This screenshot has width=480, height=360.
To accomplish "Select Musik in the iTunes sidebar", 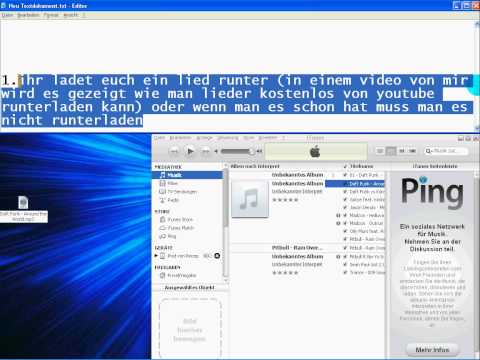I will click(187, 175).
